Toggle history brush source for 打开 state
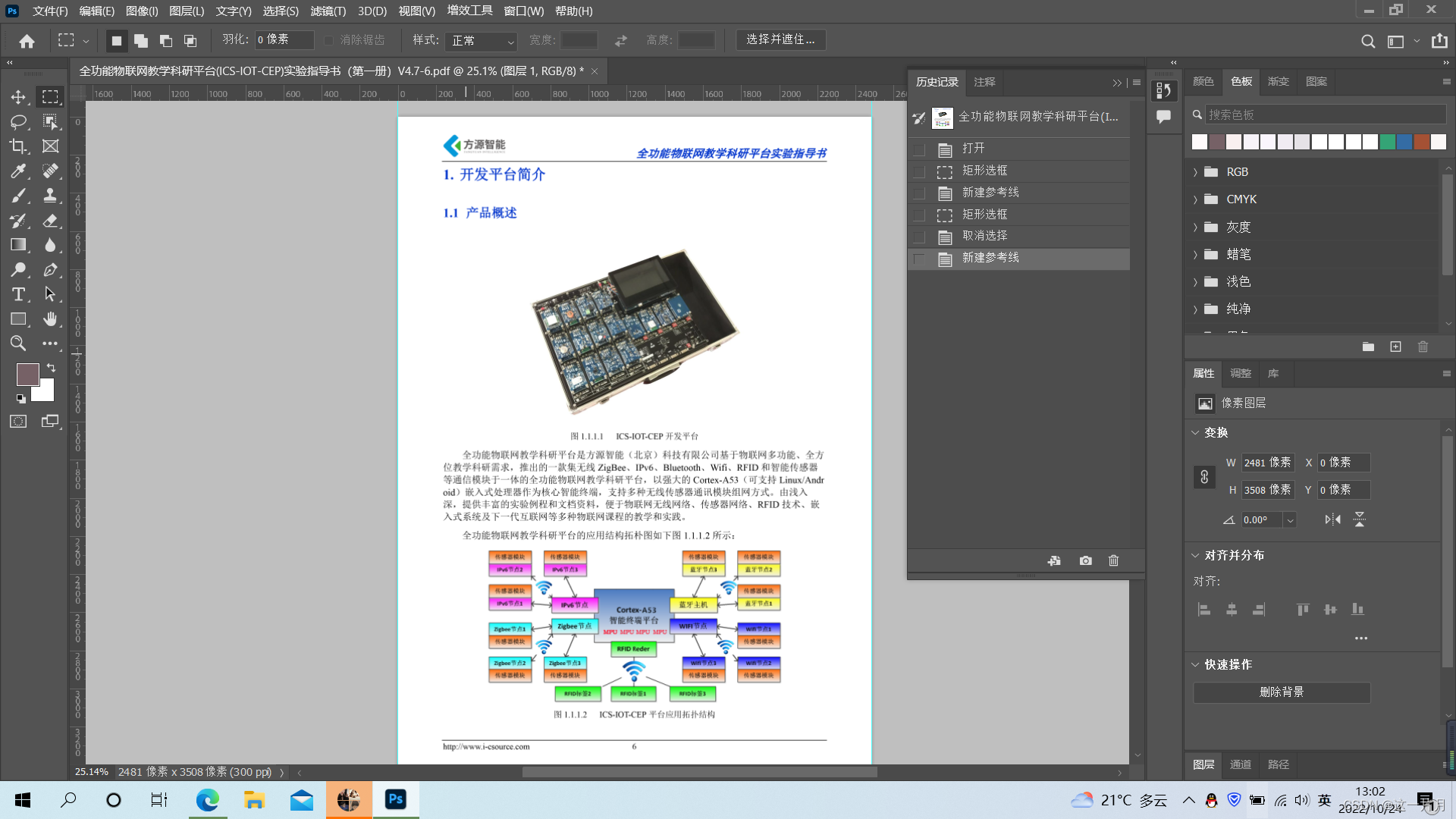The width and height of the screenshot is (1456, 819). point(919,149)
